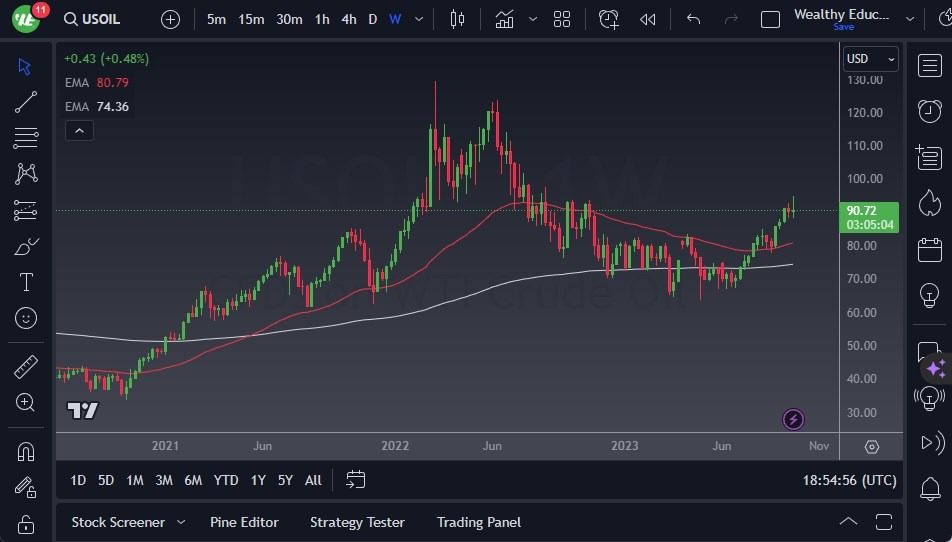Toggle the fullscreen layout checkbox square
952x542 pixels.
pyautogui.click(x=770, y=19)
